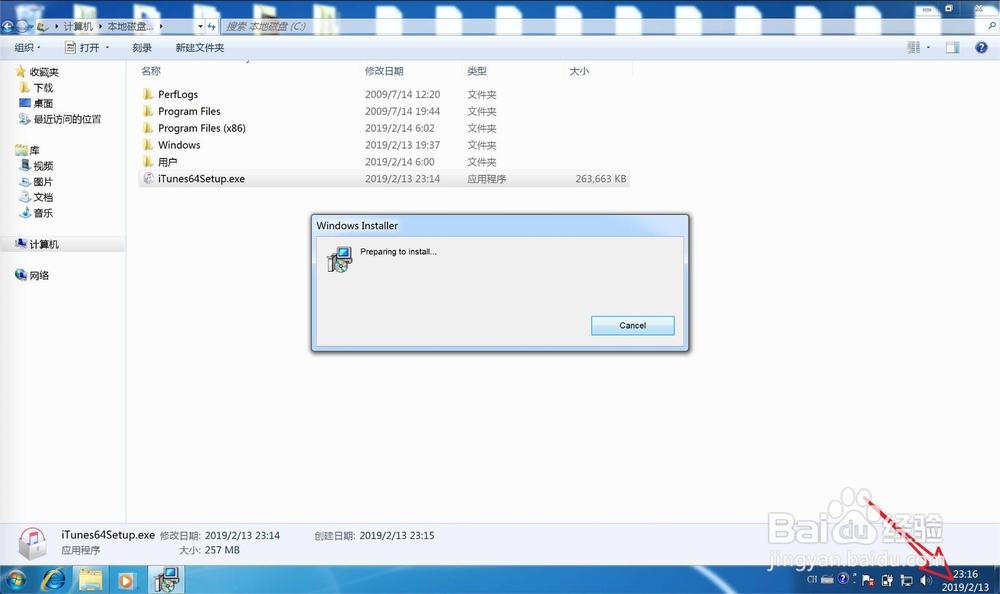1000x594 pixels.
Task: Open the view options dropdown arrow
Action: coord(928,48)
